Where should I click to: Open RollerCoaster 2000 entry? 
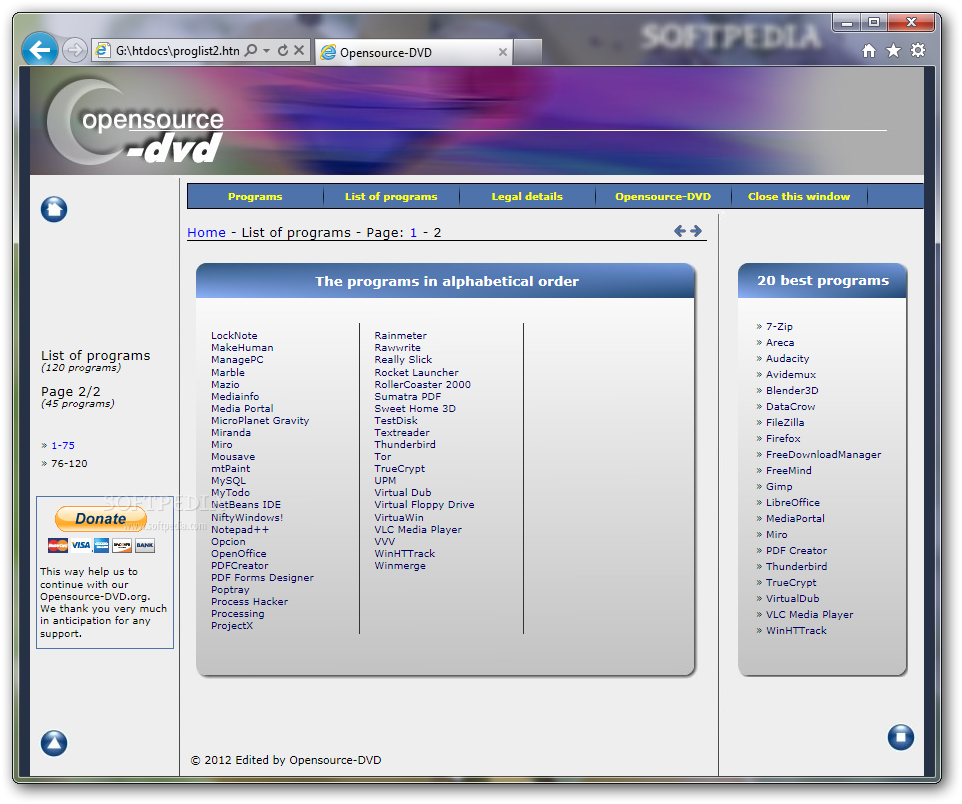click(423, 385)
